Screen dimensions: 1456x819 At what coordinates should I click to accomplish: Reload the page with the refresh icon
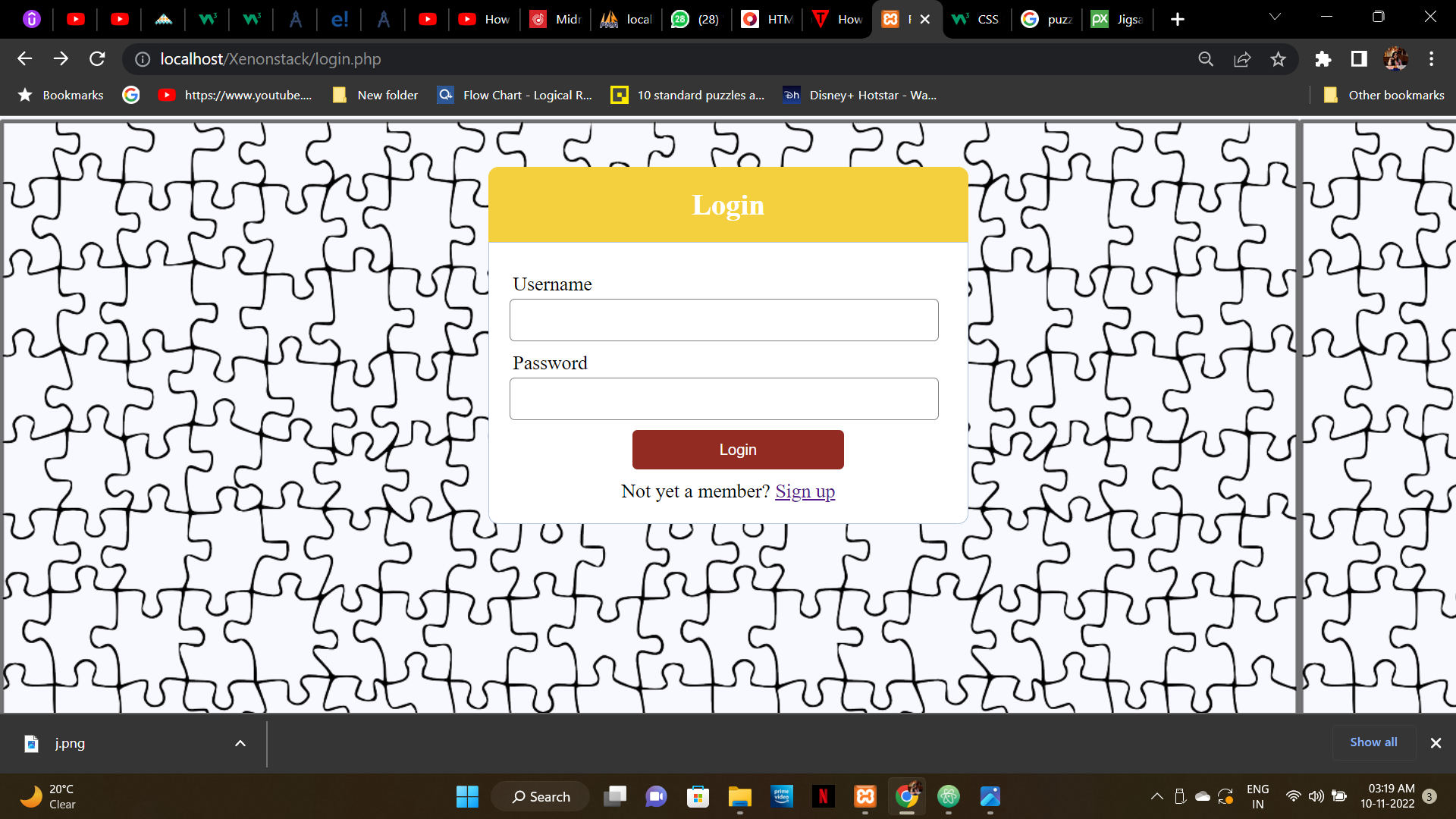click(x=97, y=59)
